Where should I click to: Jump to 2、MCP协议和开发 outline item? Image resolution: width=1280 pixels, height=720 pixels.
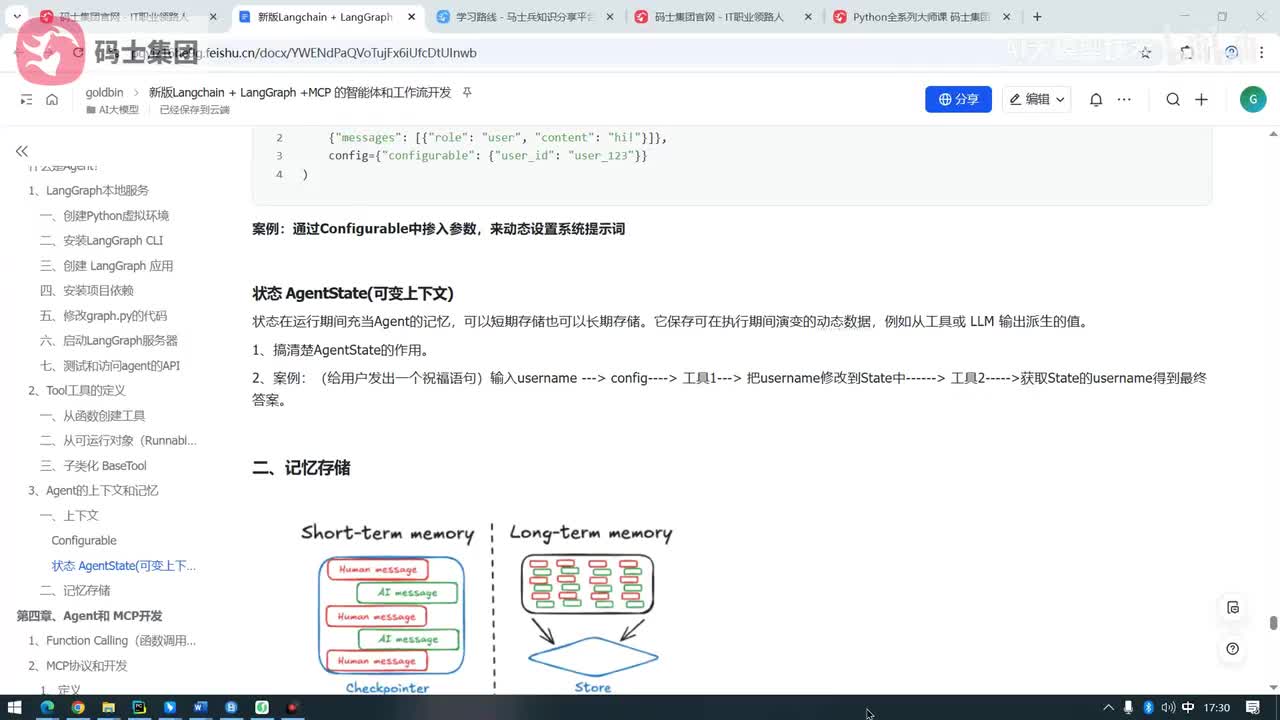(78, 665)
